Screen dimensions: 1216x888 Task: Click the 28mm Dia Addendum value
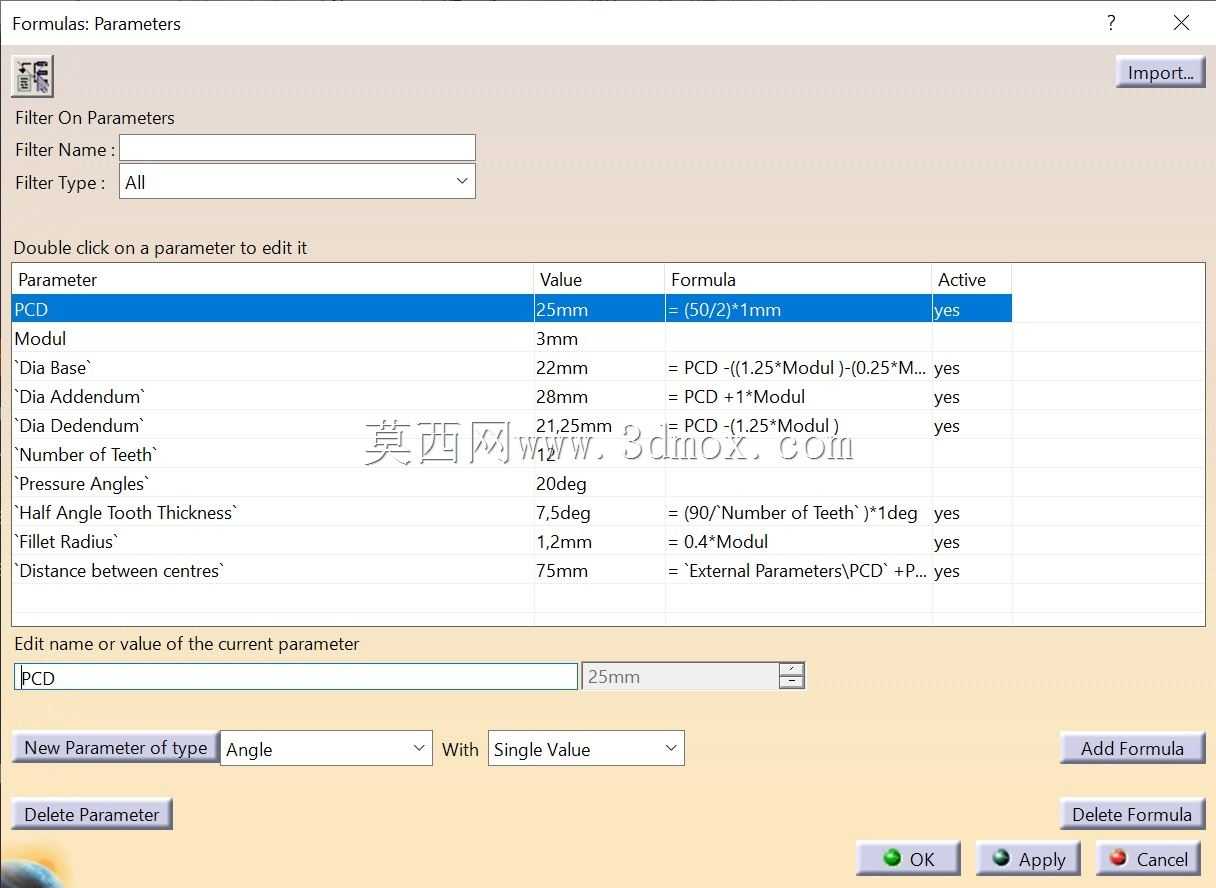[562, 396]
